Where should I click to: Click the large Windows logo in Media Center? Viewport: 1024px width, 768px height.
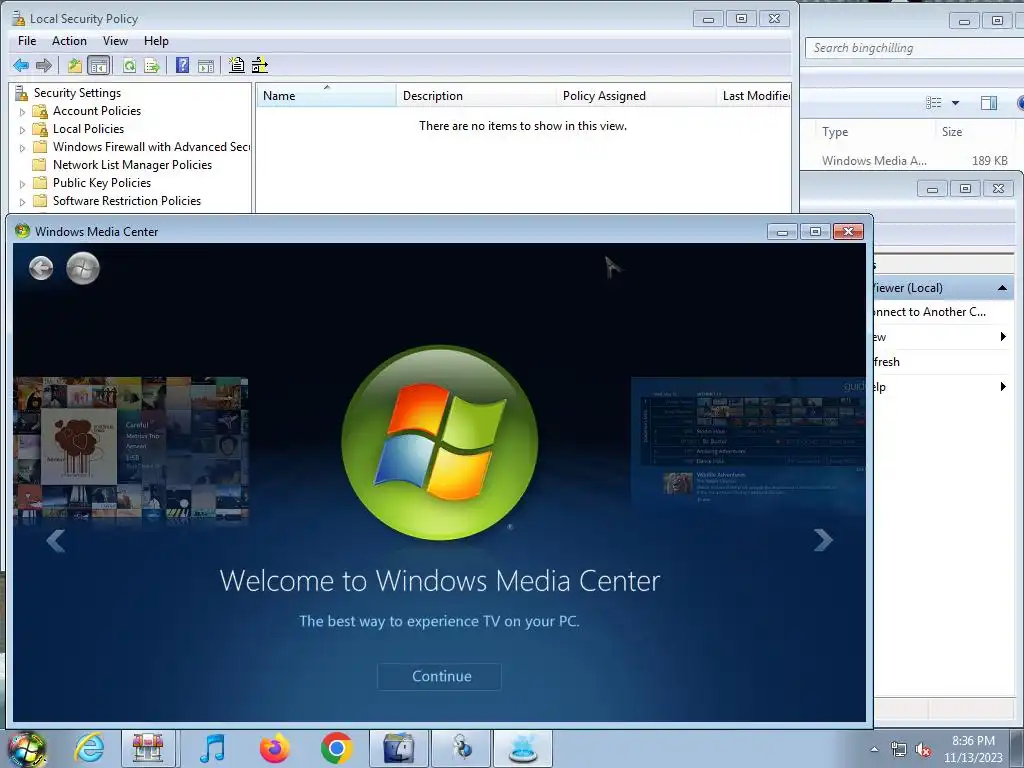point(440,443)
